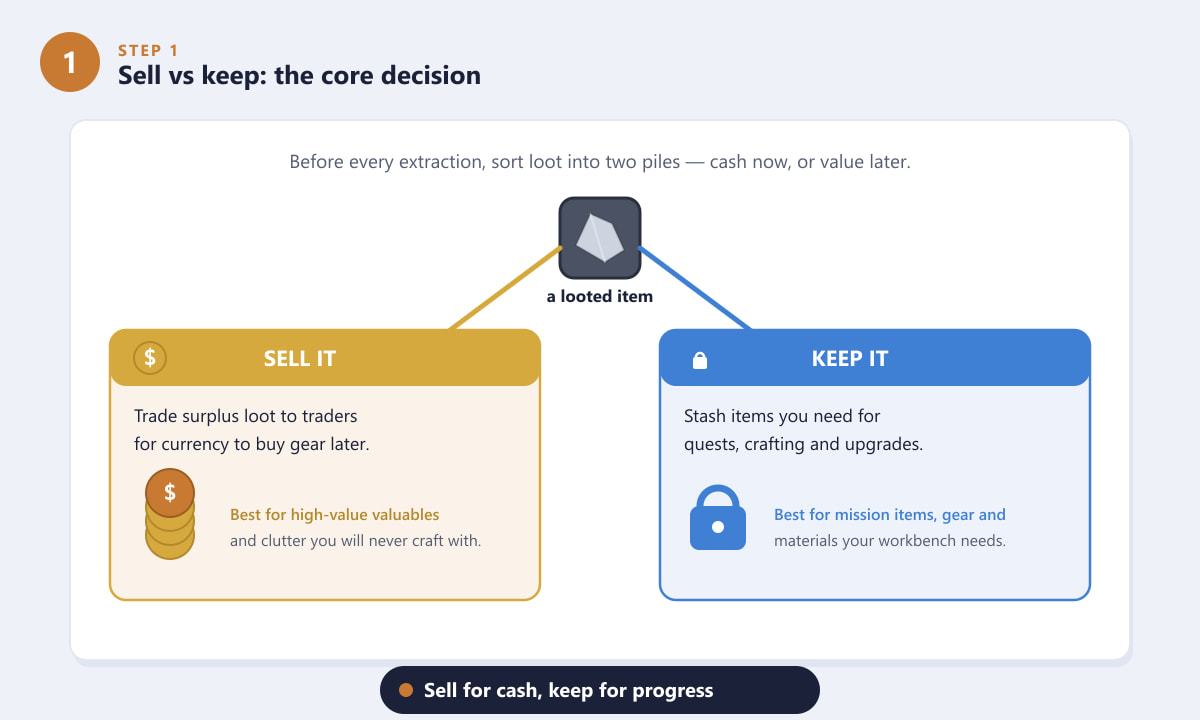Open the KEEP IT header bar

click(x=875, y=357)
